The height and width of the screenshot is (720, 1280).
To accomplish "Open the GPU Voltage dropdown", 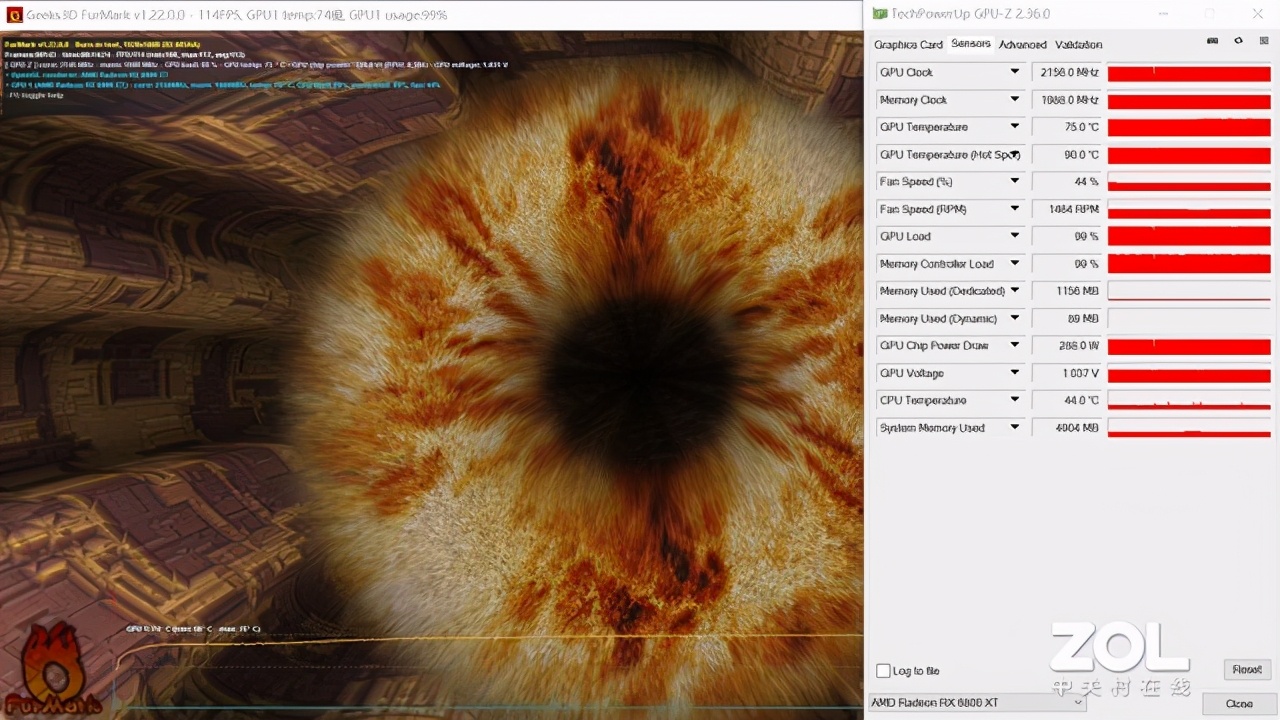I will pos(1014,373).
